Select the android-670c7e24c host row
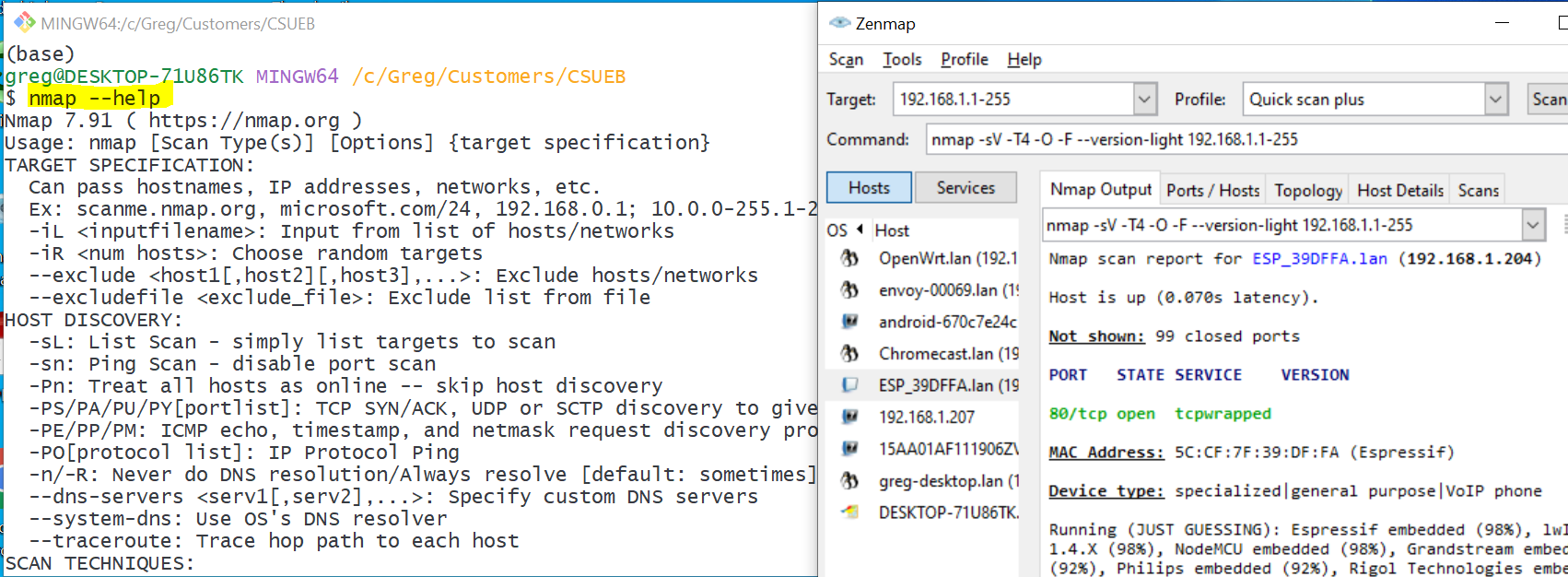 [923, 322]
